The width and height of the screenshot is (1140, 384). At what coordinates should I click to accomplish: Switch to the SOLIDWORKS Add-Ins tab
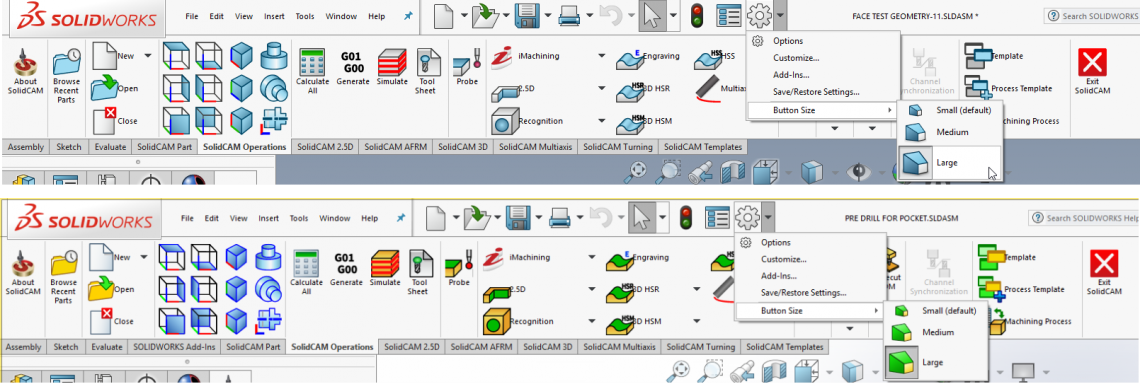coord(174,347)
